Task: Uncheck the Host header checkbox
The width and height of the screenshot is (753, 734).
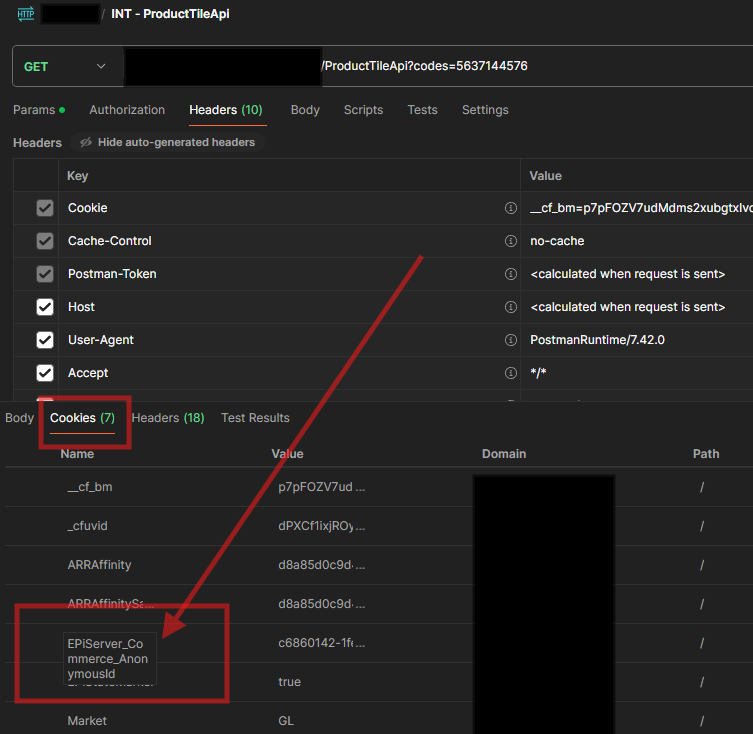Action: click(x=45, y=307)
